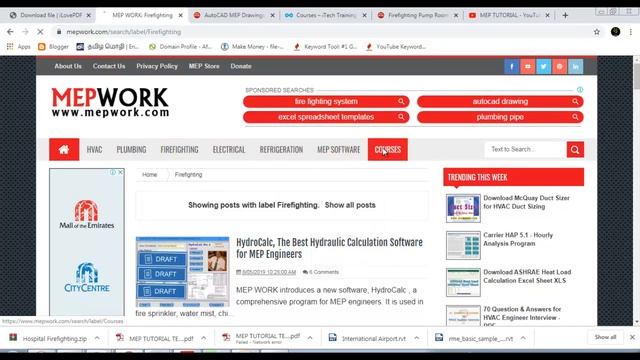Image resolution: width=640 pixels, height=360 pixels.
Task: Close the MEP WORK Firefighting tab
Action: 180,15
